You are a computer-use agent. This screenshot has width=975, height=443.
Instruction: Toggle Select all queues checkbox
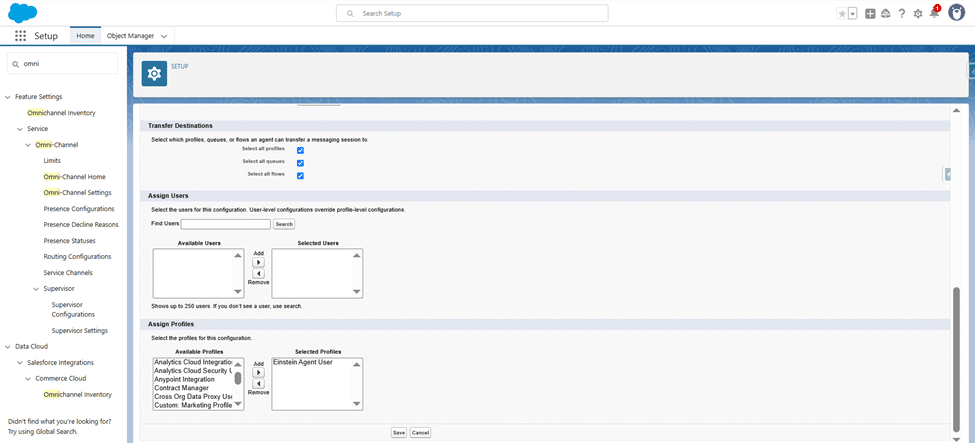click(x=300, y=163)
